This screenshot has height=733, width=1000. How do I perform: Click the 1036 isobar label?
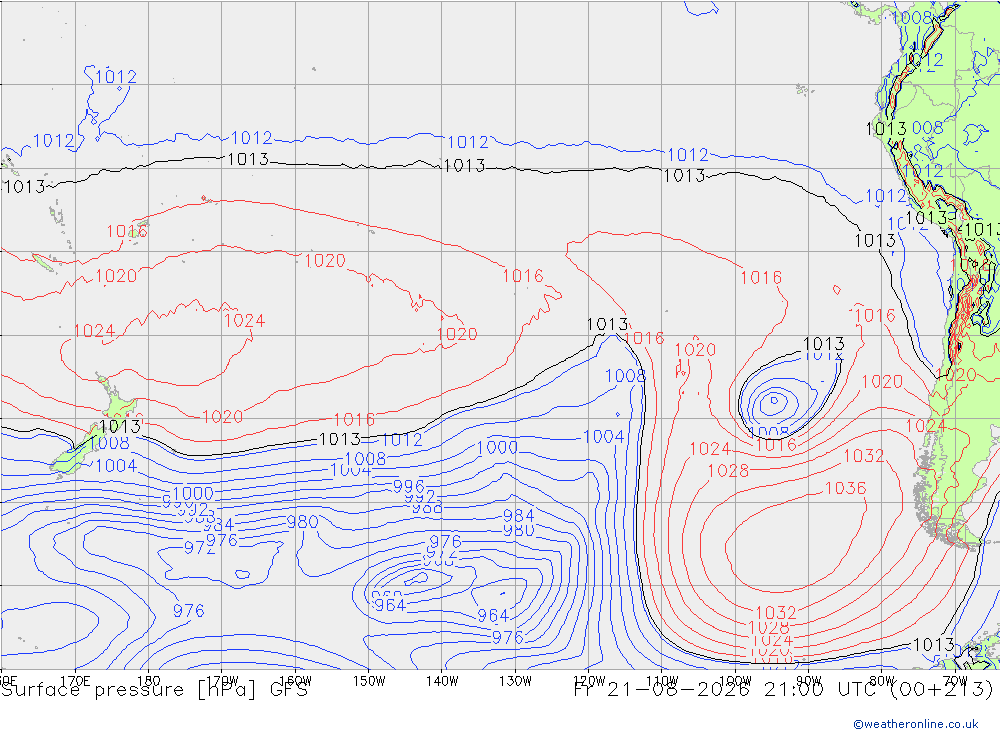pos(846,488)
